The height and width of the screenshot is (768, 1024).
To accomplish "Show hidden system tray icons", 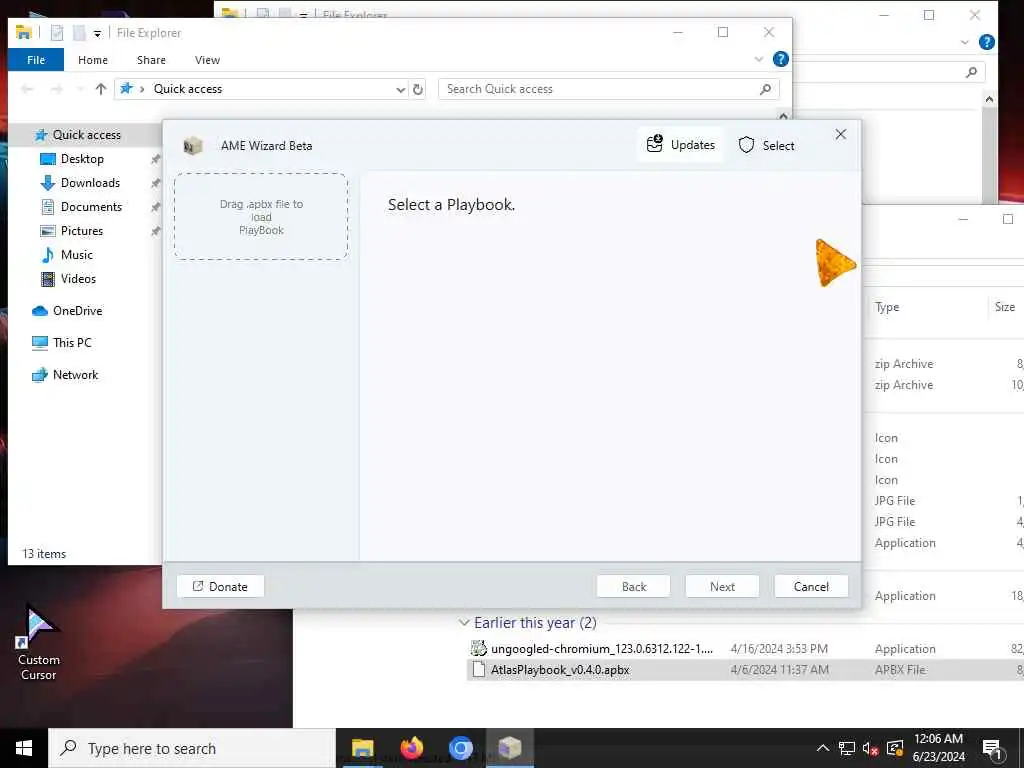I will [823, 748].
